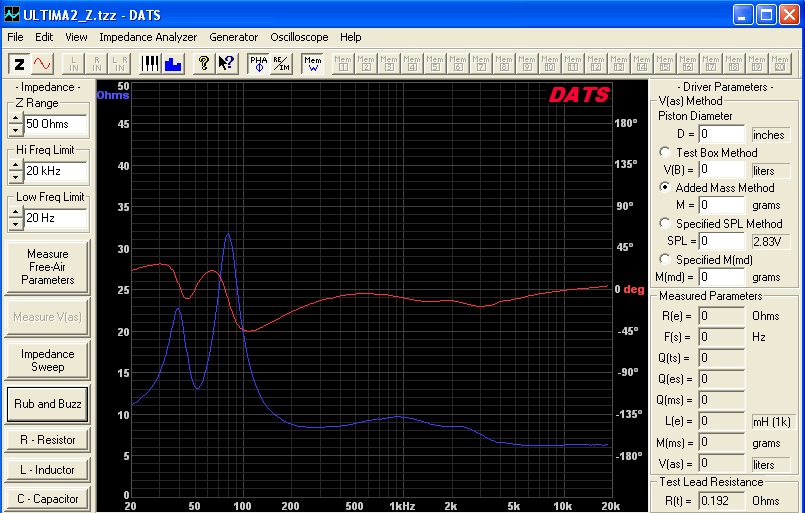Click the Piston Diameter D input field

[x=721, y=135]
